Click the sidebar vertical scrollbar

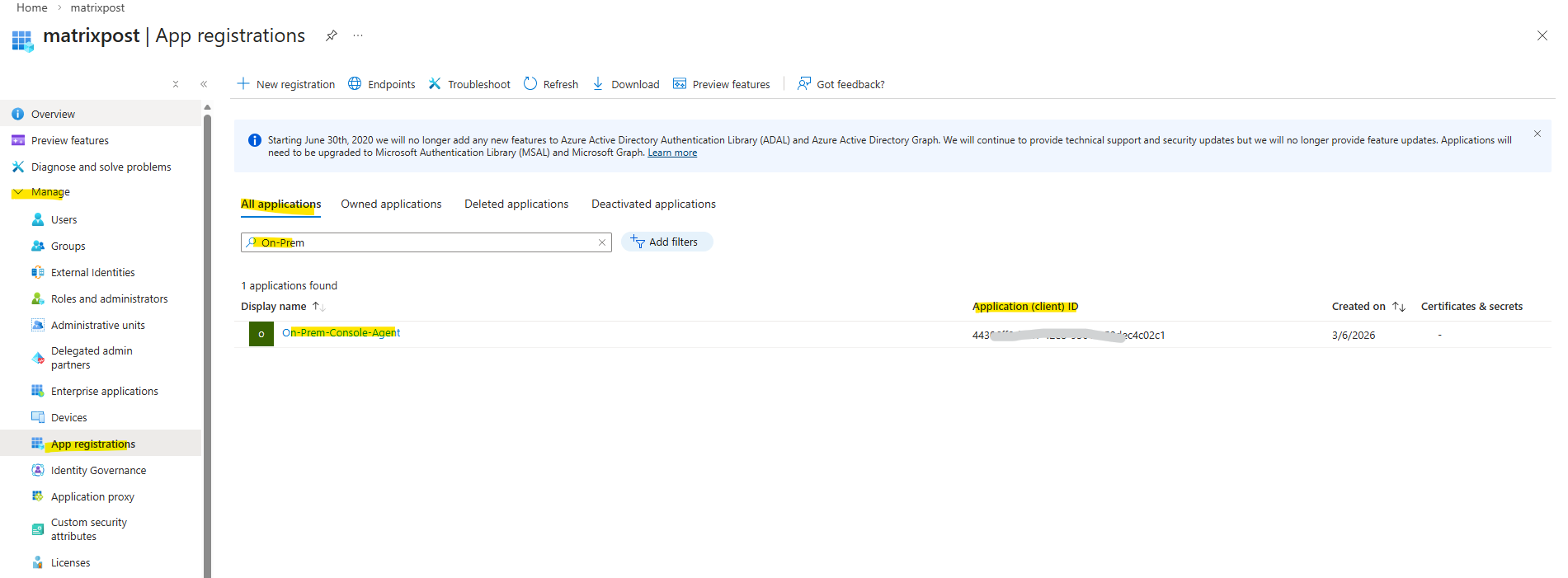click(207, 346)
